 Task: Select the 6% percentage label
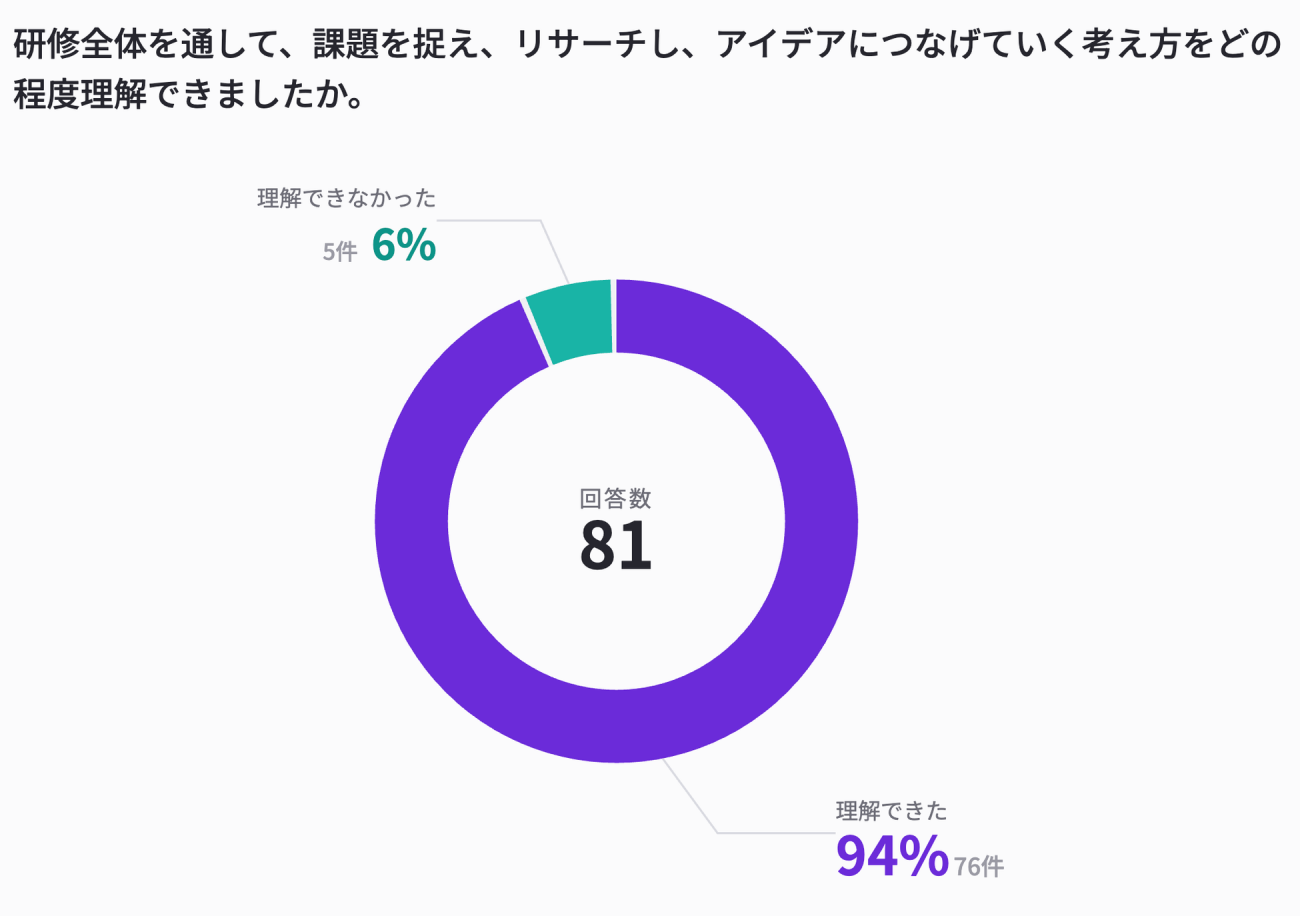coord(404,245)
